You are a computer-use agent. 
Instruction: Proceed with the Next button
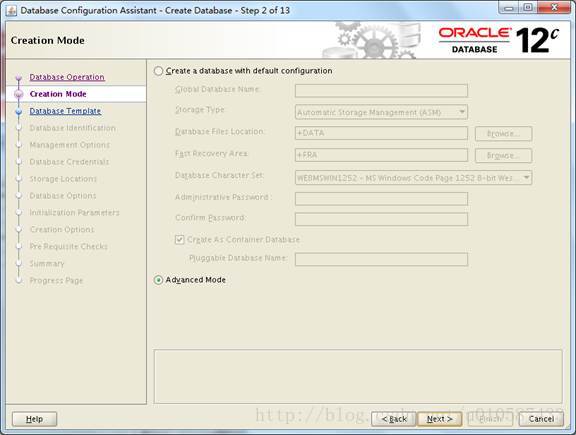point(439,419)
